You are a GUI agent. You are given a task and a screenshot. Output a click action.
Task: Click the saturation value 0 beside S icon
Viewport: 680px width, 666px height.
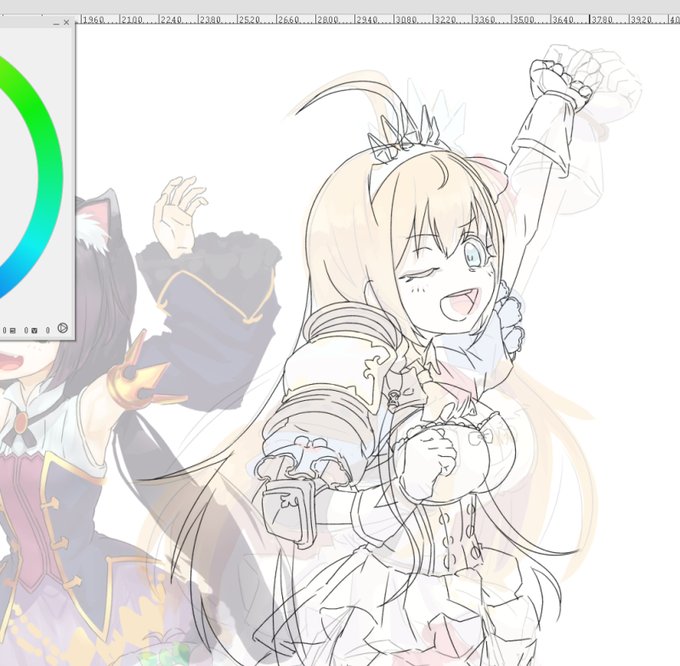coord(26,331)
